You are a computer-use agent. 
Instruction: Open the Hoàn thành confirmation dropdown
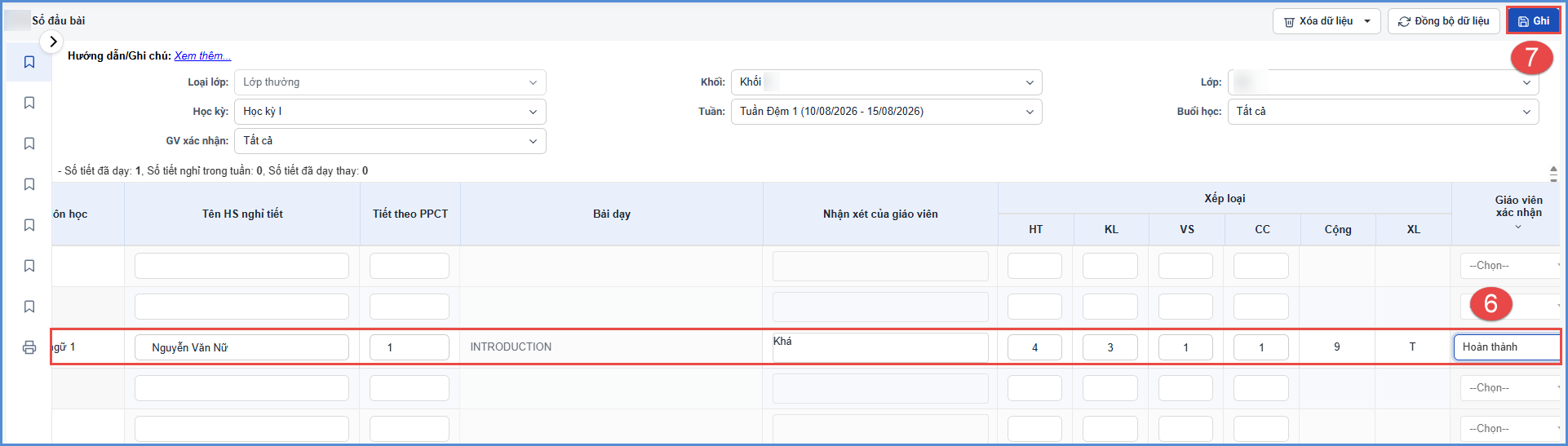(1506, 347)
